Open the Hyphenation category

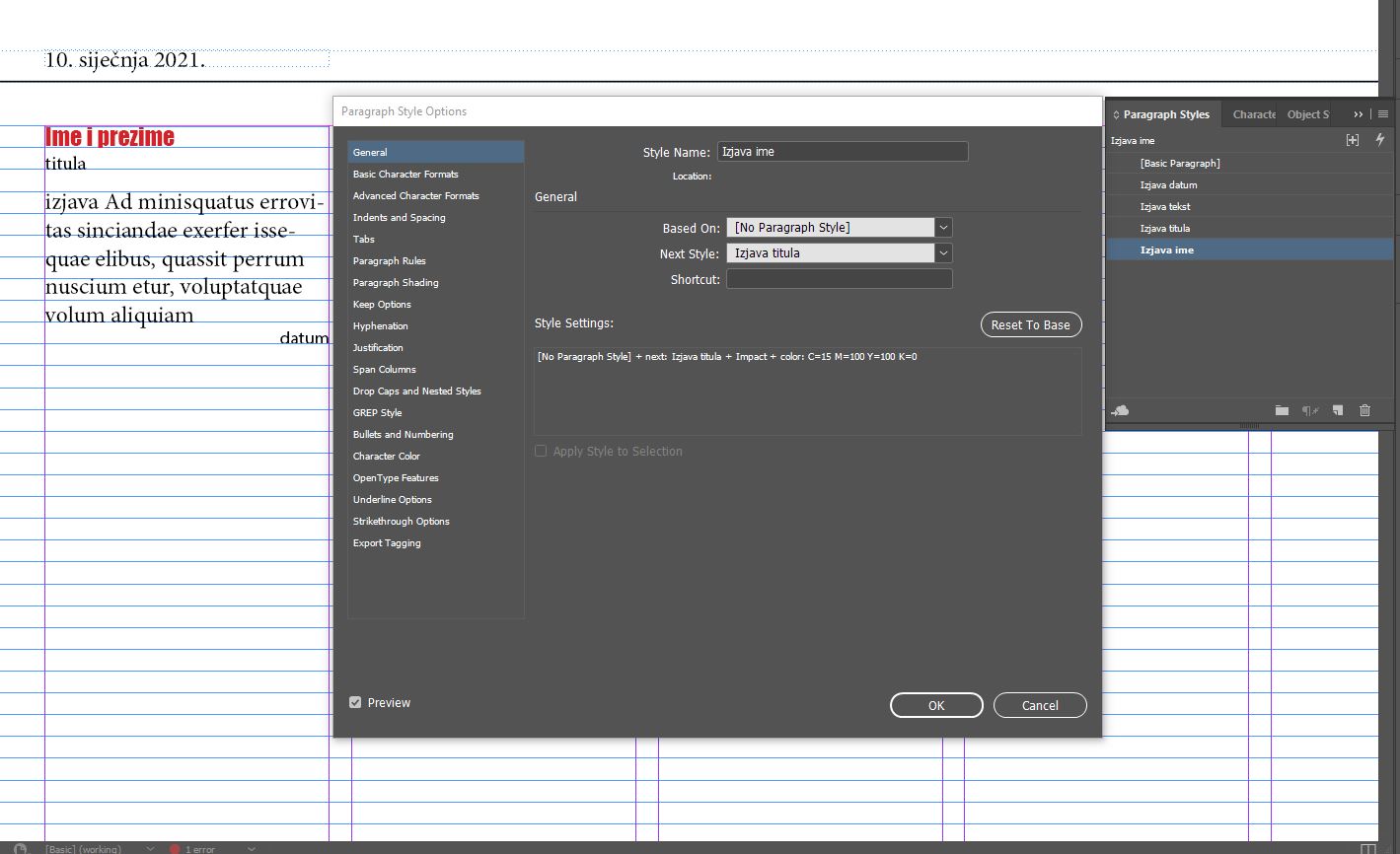(x=435, y=325)
